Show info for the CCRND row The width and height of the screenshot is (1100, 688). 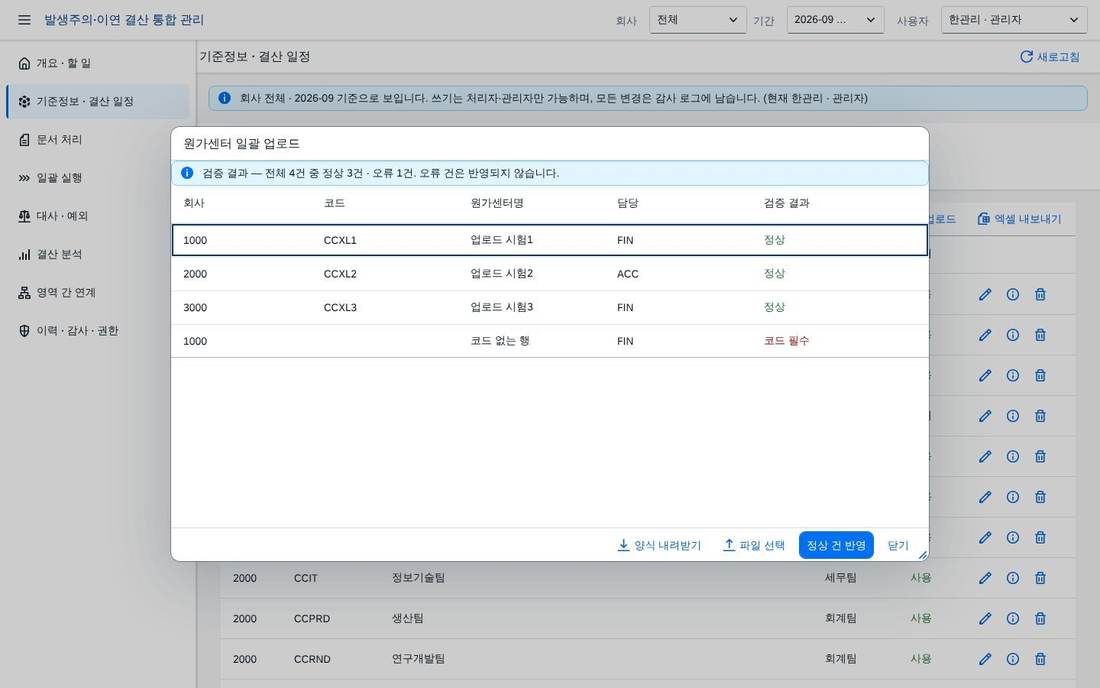[1012, 659]
